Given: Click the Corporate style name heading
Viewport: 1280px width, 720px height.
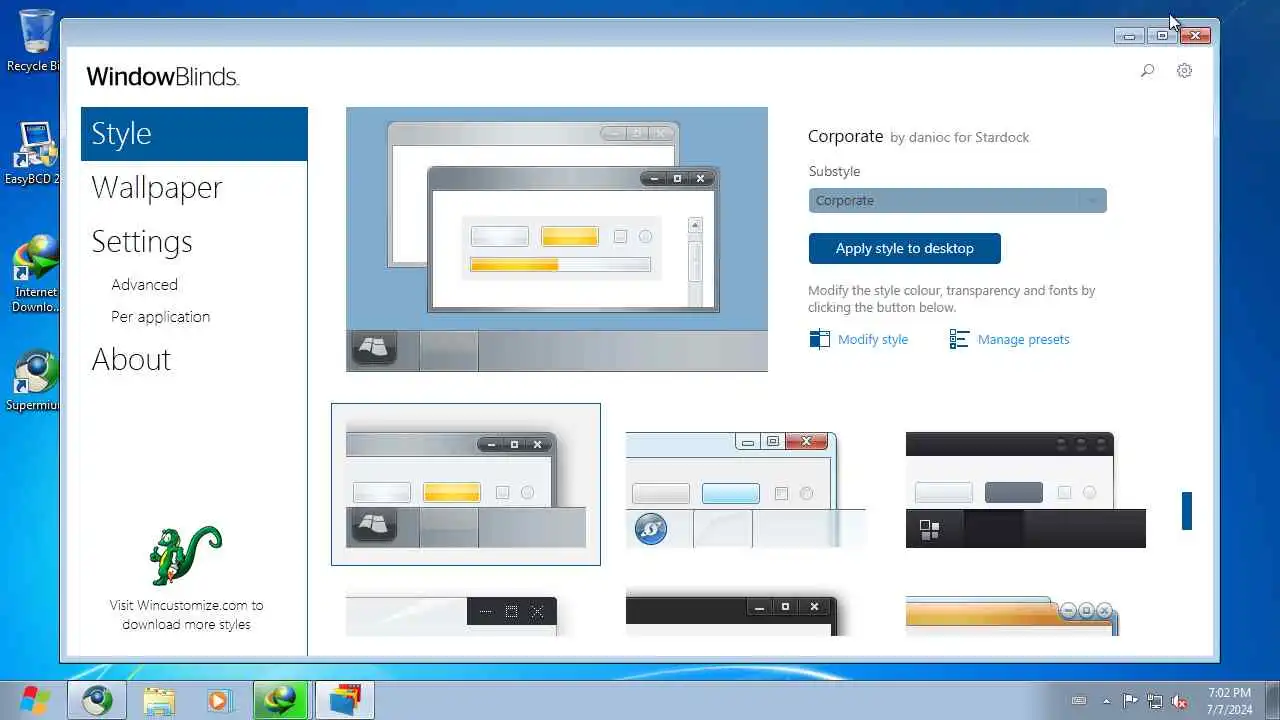Looking at the screenshot, I should 845,136.
